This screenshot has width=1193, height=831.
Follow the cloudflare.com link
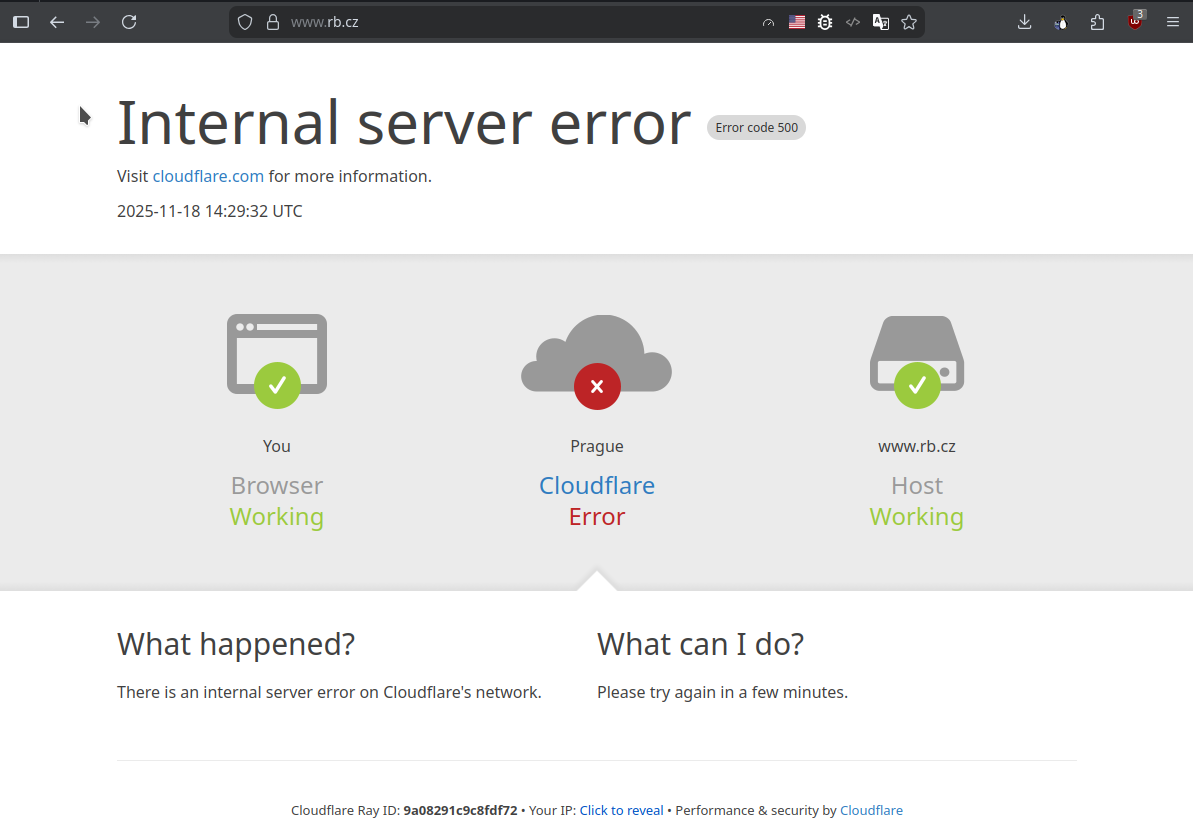click(208, 177)
